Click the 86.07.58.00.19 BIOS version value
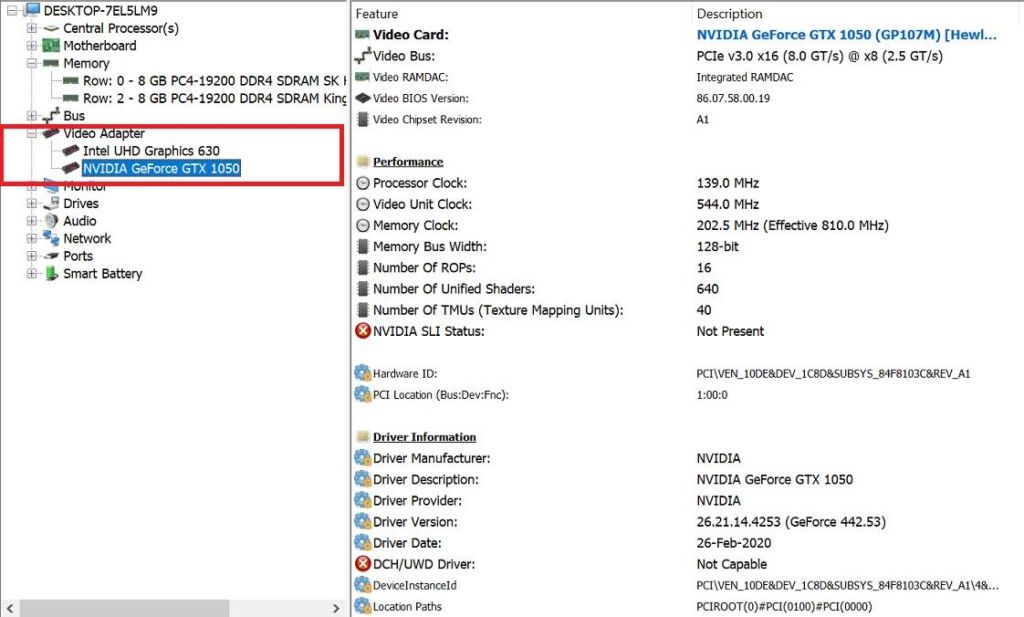The height and width of the screenshot is (617, 1024). click(733, 99)
